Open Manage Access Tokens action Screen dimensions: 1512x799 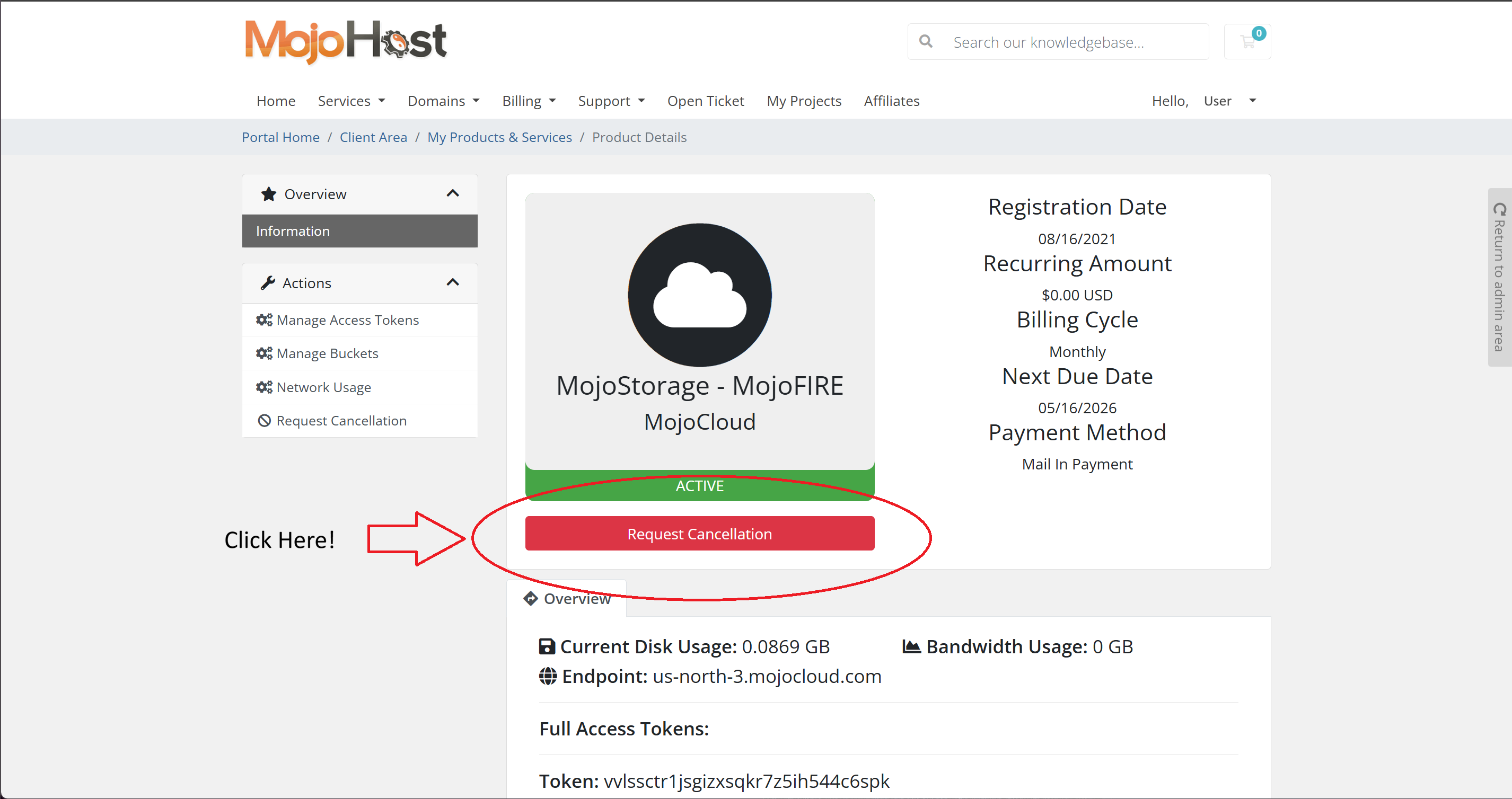tap(347, 321)
